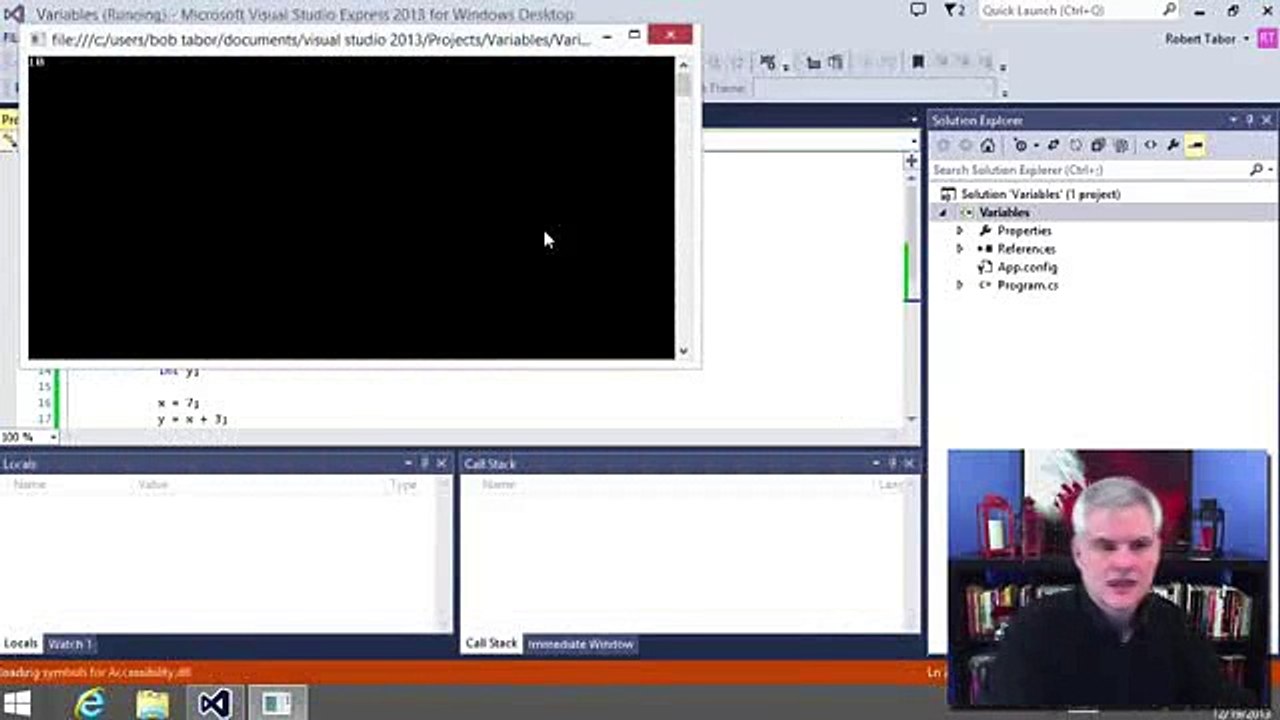
Task: Switch to the Watch 1 tab
Action: 70,644
